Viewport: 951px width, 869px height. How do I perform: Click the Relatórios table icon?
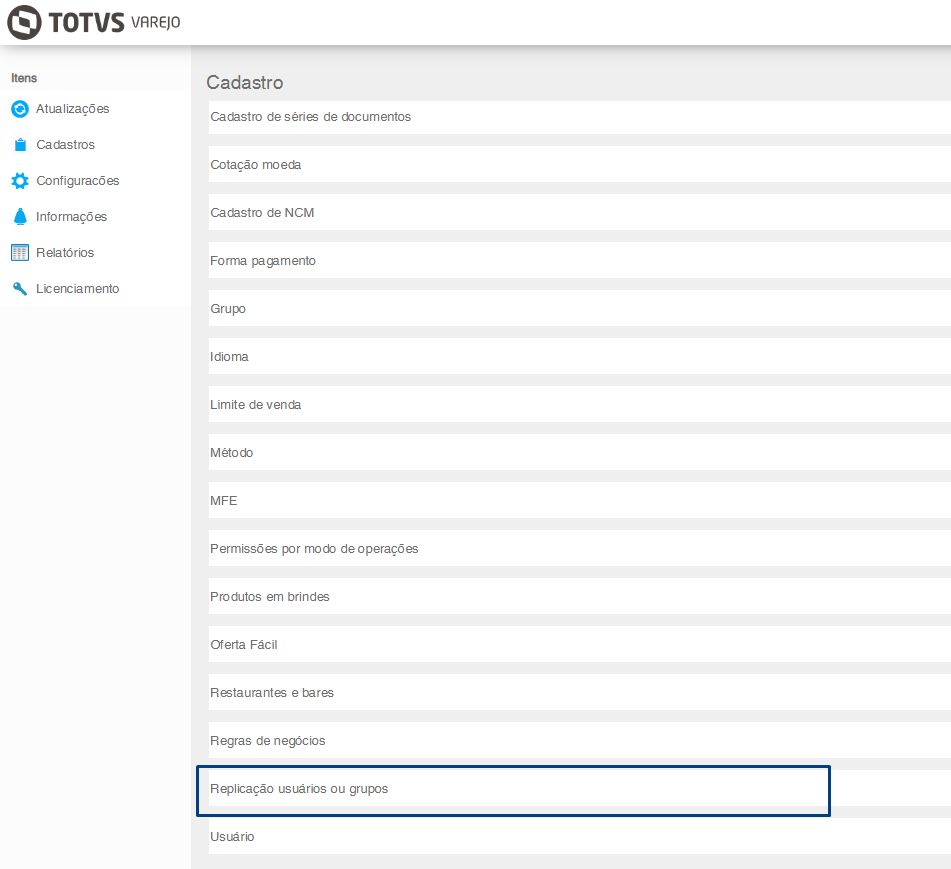20,253
